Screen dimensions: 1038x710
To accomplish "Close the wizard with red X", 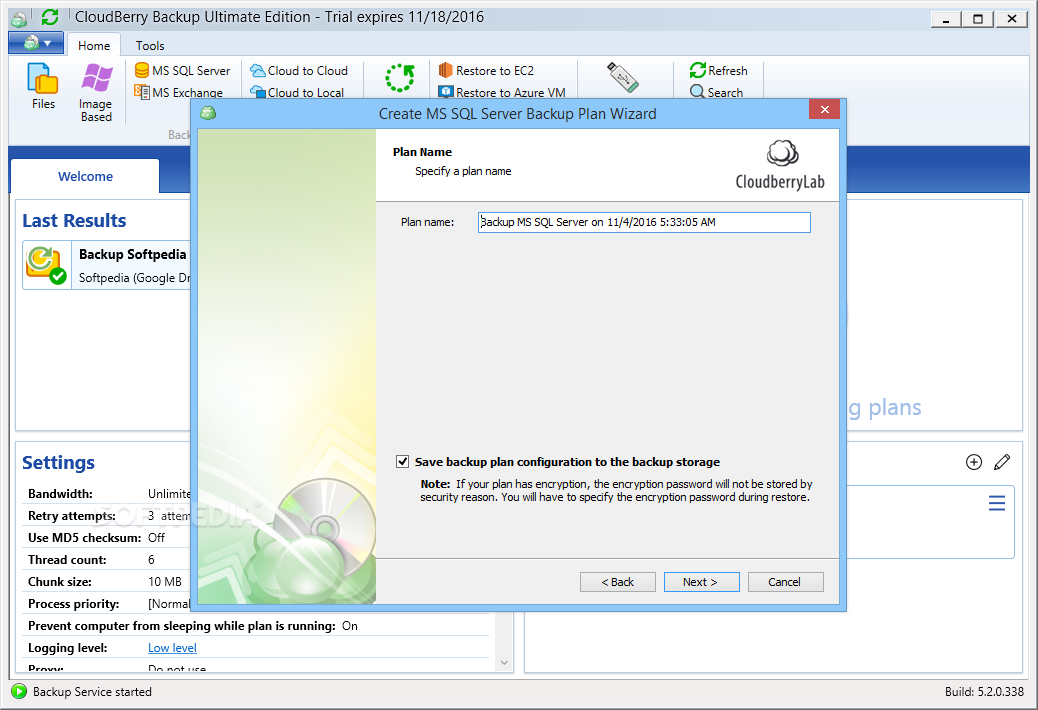I will [824, 110].
